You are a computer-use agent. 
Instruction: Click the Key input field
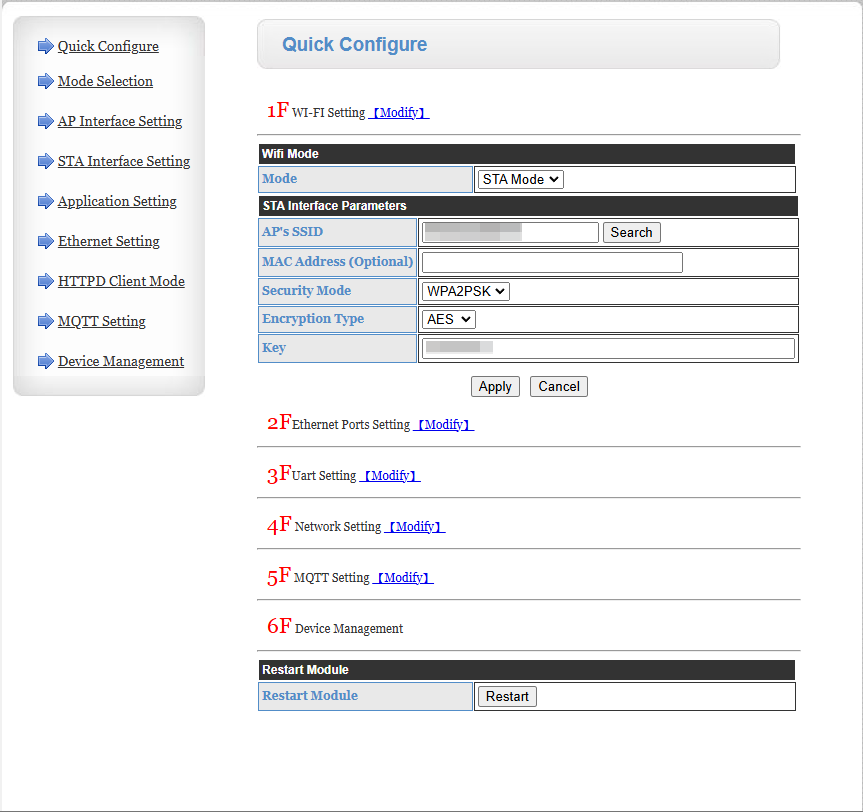click(608, 348)
